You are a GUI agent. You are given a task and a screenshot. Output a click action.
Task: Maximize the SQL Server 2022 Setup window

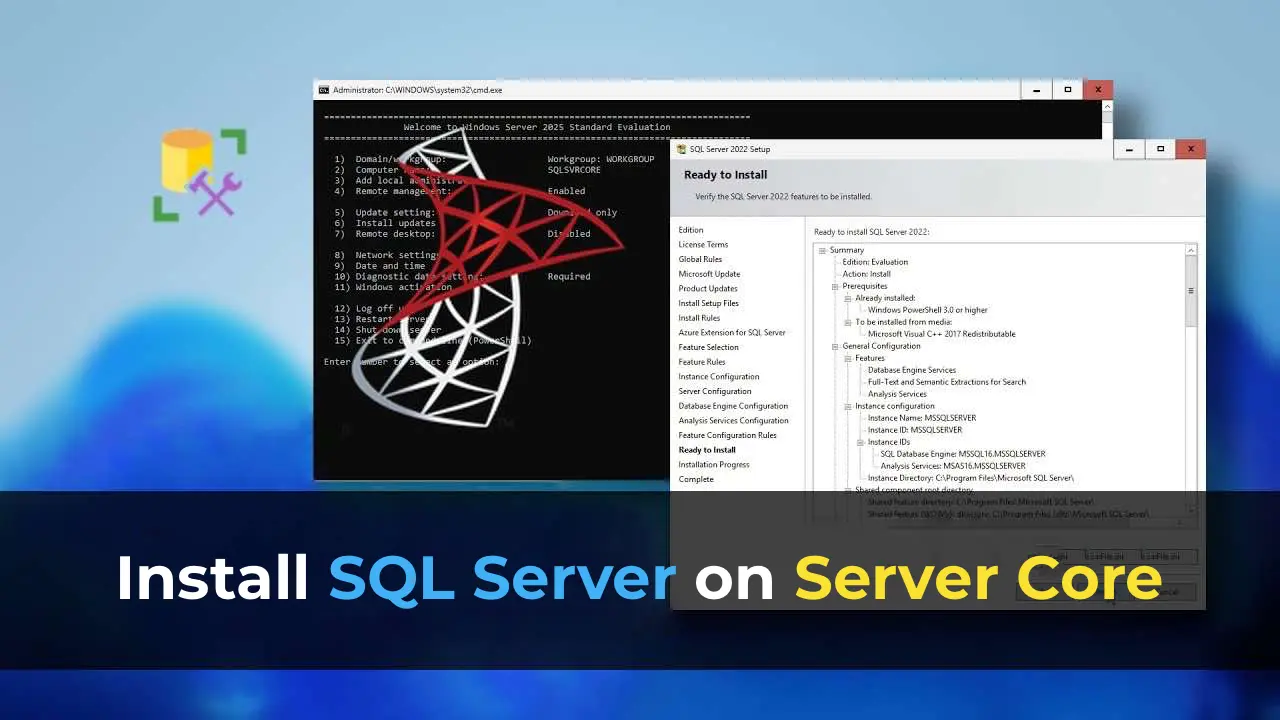(1160, 149)
